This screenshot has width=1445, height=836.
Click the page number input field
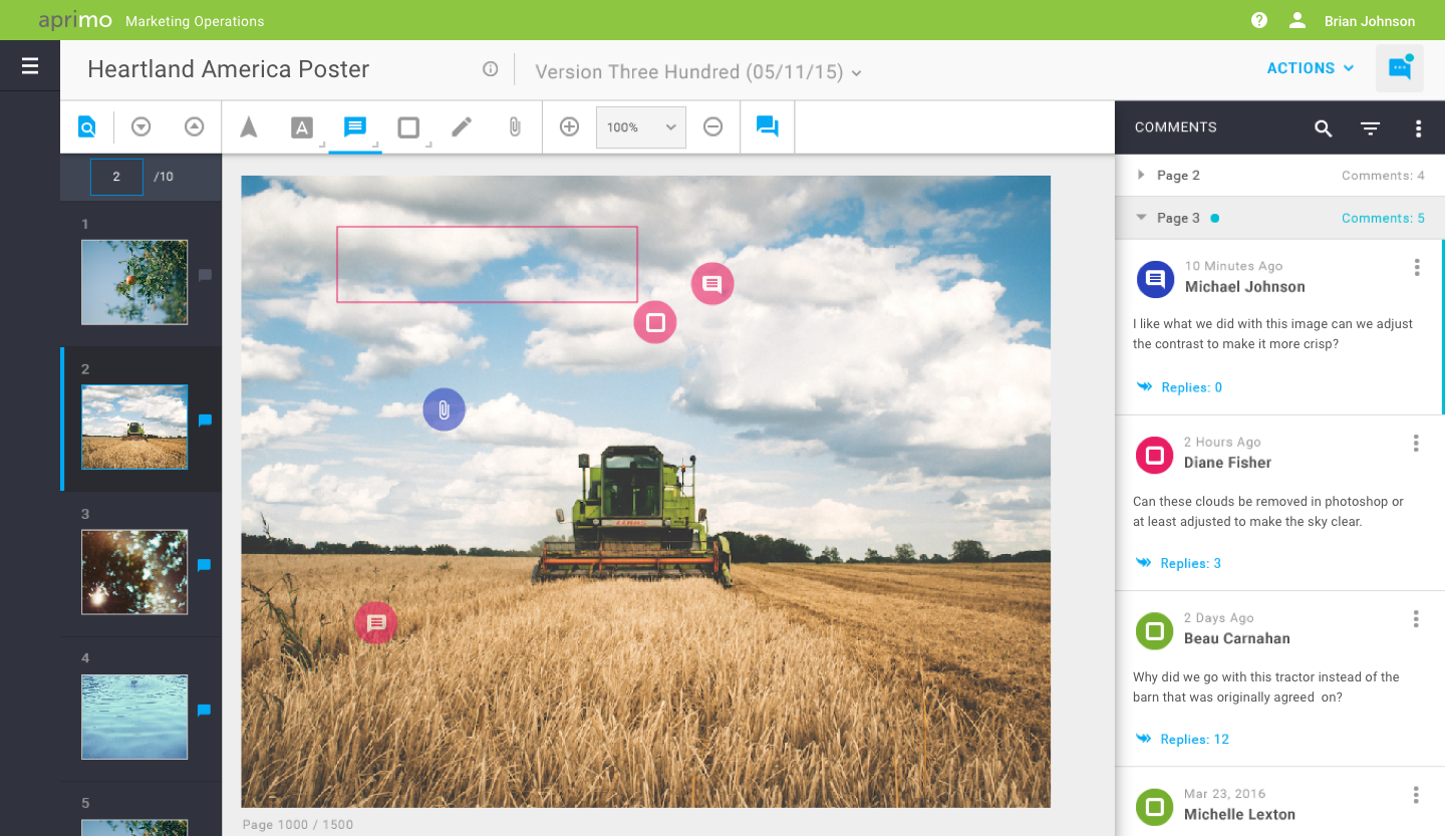(x=116, y=177)
